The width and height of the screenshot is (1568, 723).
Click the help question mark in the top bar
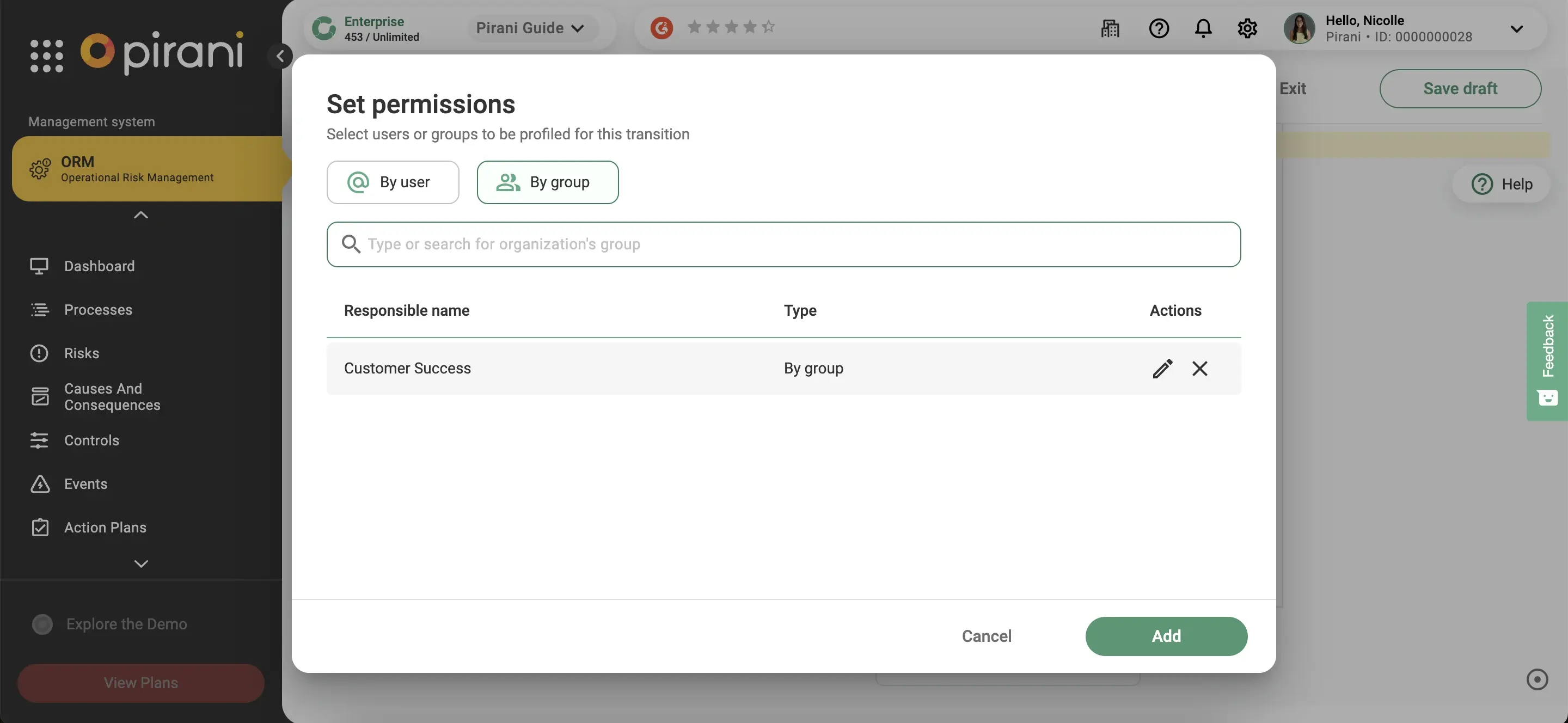coord(1159,28)
